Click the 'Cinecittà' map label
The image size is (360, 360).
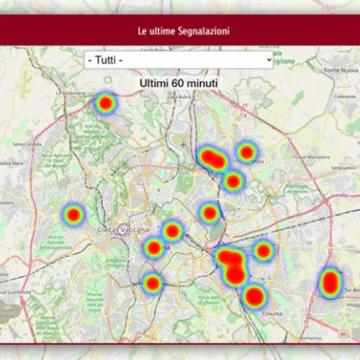272,314
